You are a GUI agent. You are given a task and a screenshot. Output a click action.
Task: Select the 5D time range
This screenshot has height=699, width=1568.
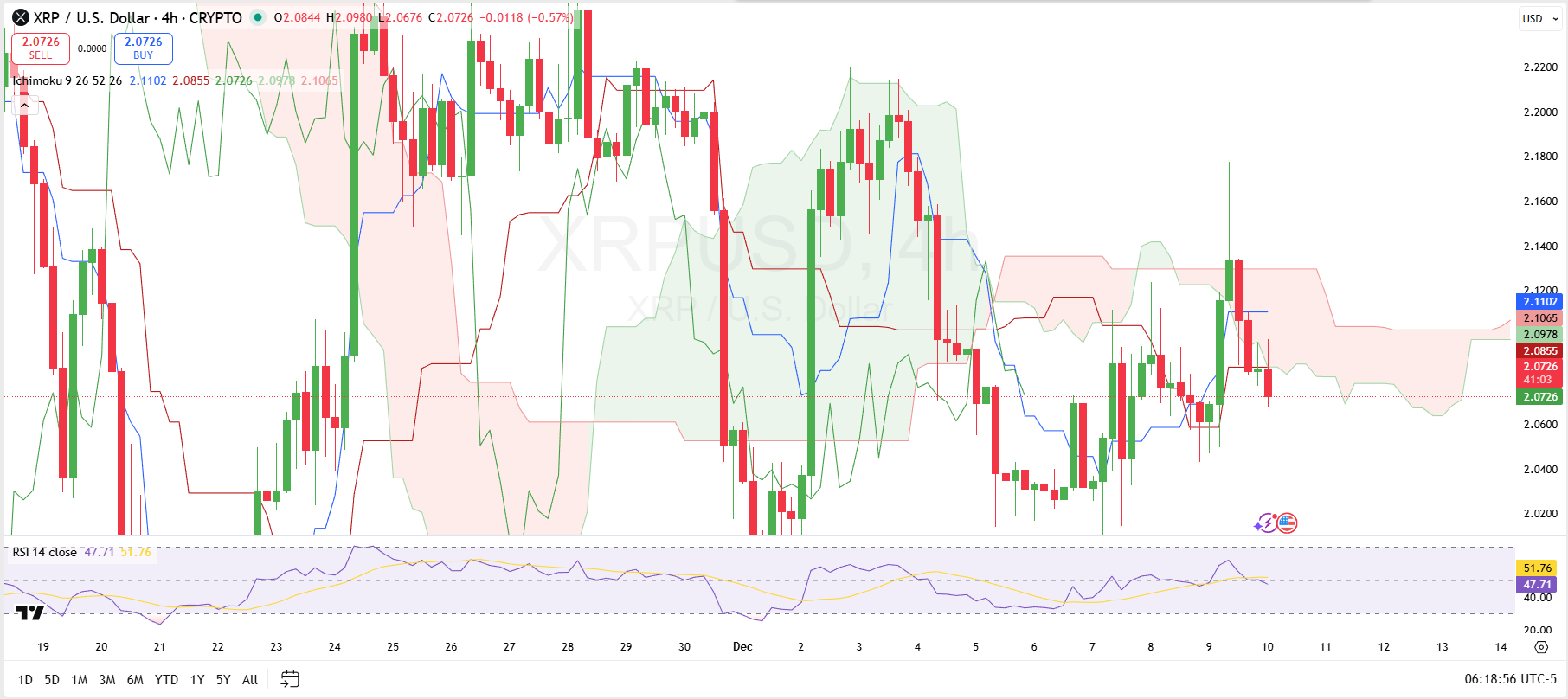52,680
